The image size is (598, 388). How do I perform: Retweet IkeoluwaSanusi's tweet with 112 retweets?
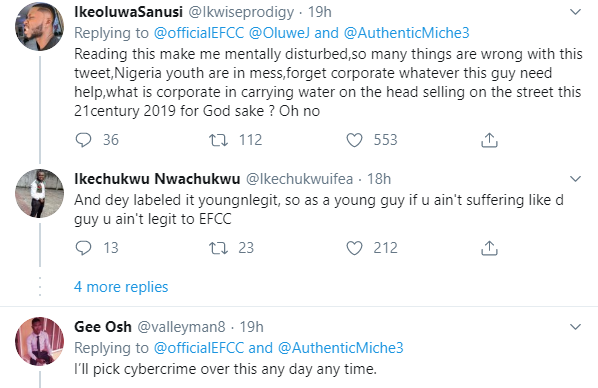tap(219, 140)
